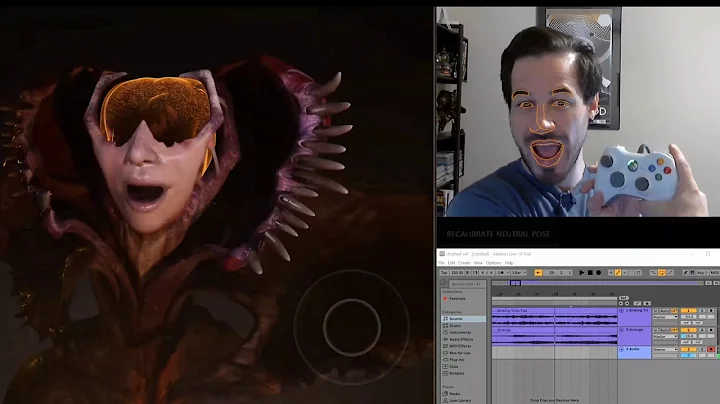Viewport: 720px width, 404px height.
Task: Toggle Draw Mode pencil icon
Action: click(686, 273)
